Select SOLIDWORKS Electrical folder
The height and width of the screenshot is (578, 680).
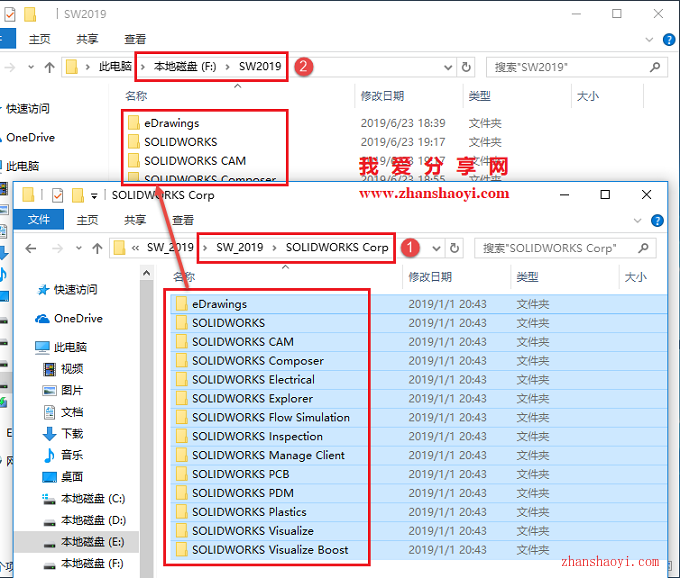(253, 380)
